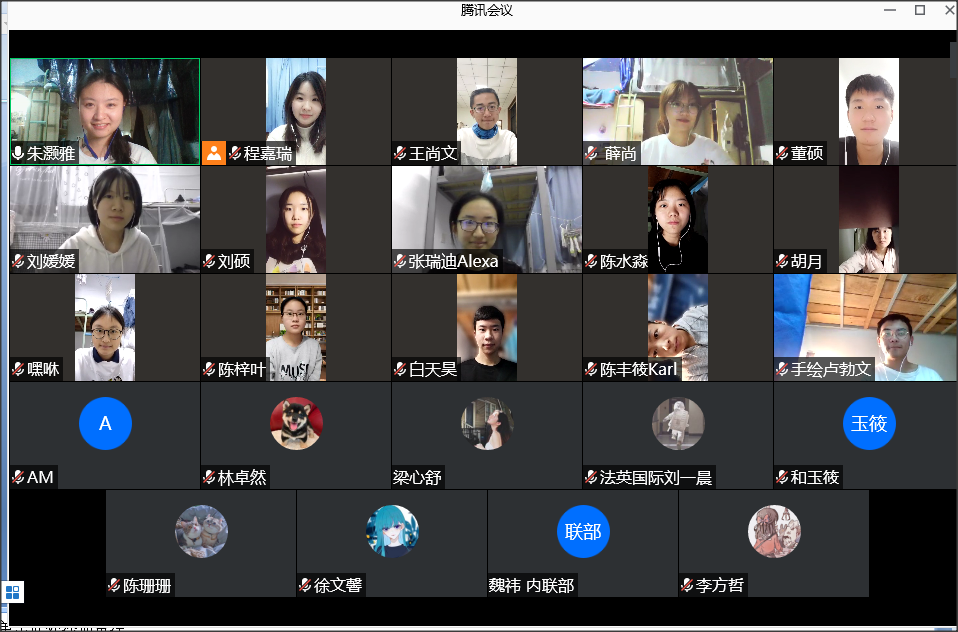
Task: Click 徐文馨's anime profile avatar
Action: (x=391, y=531)
